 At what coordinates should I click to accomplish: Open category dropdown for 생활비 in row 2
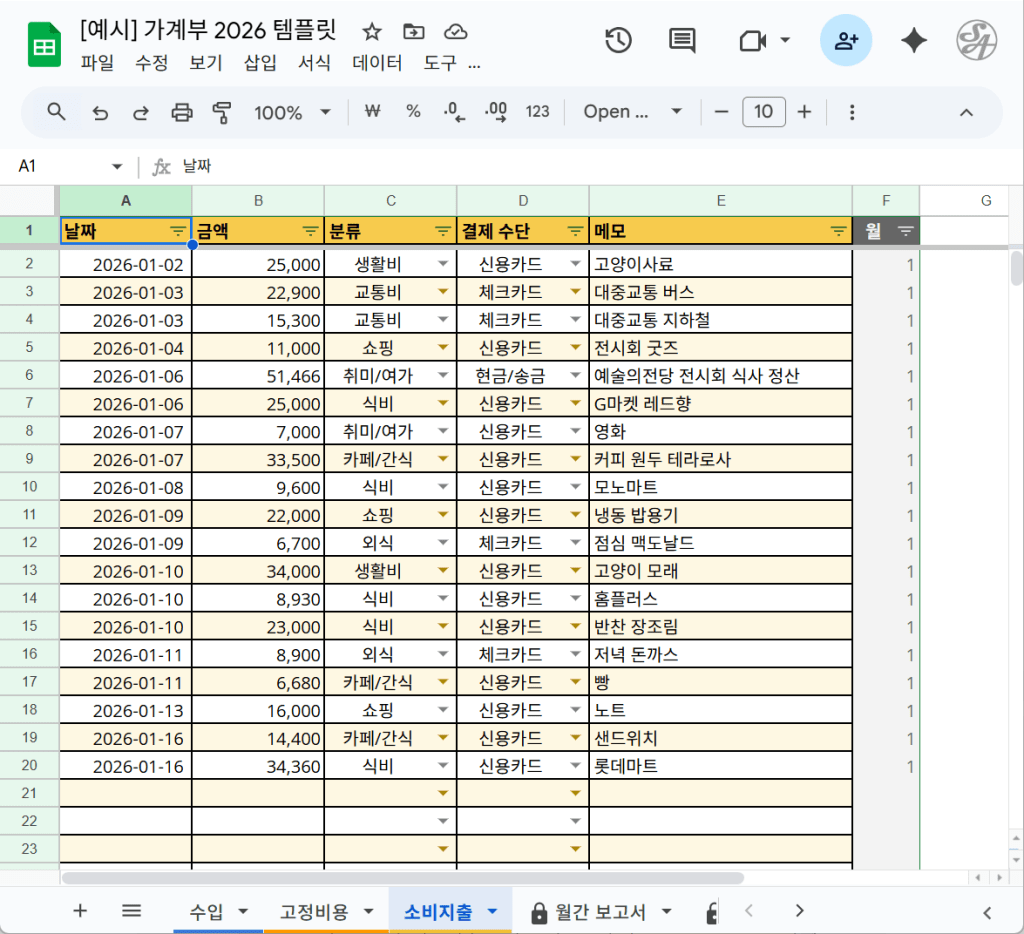pos(443,265)
